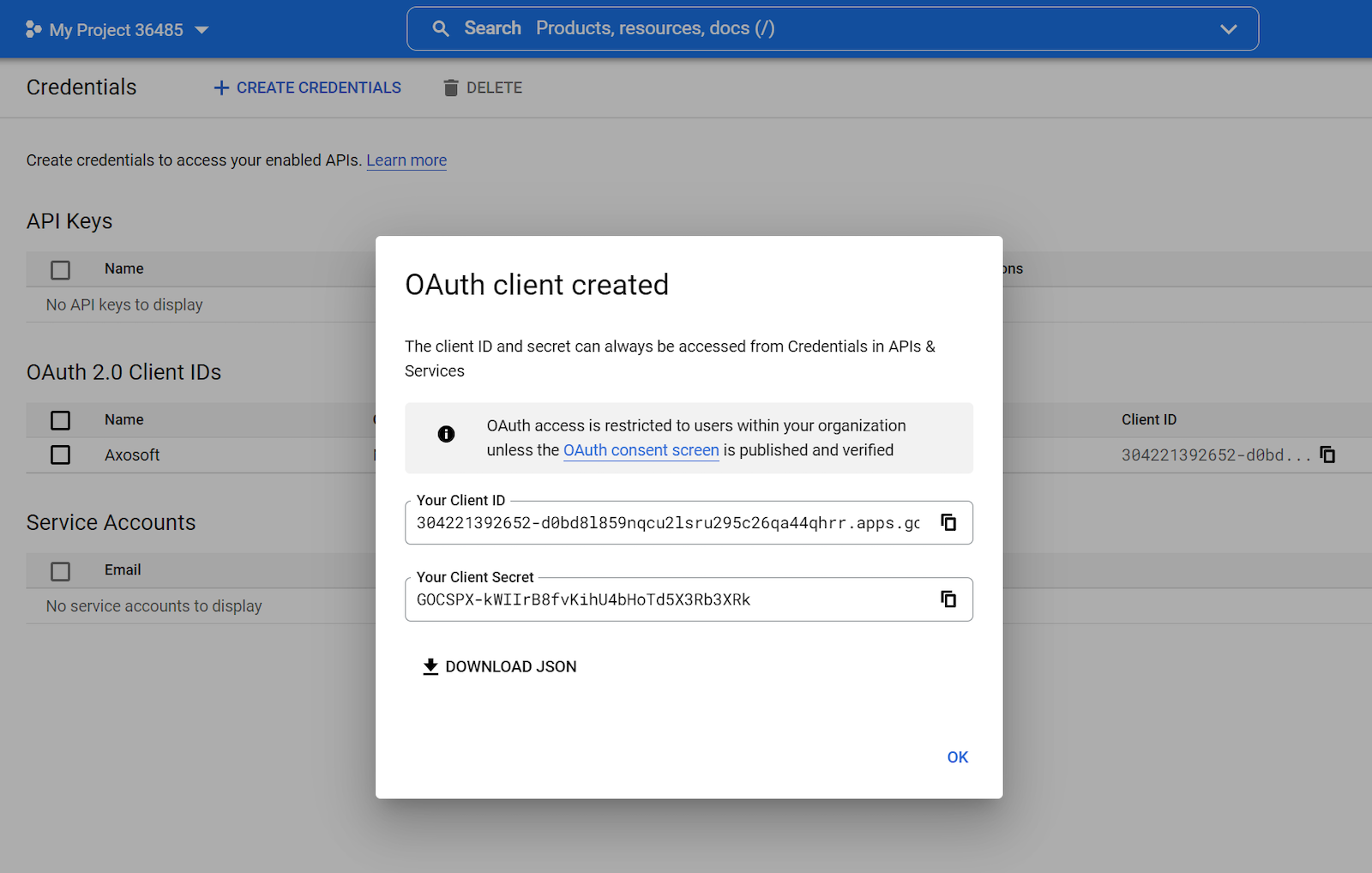This screenshot has height=873, width=1372.
Task: Tick the API Keys header checkbox
Action: pos(60,270)
